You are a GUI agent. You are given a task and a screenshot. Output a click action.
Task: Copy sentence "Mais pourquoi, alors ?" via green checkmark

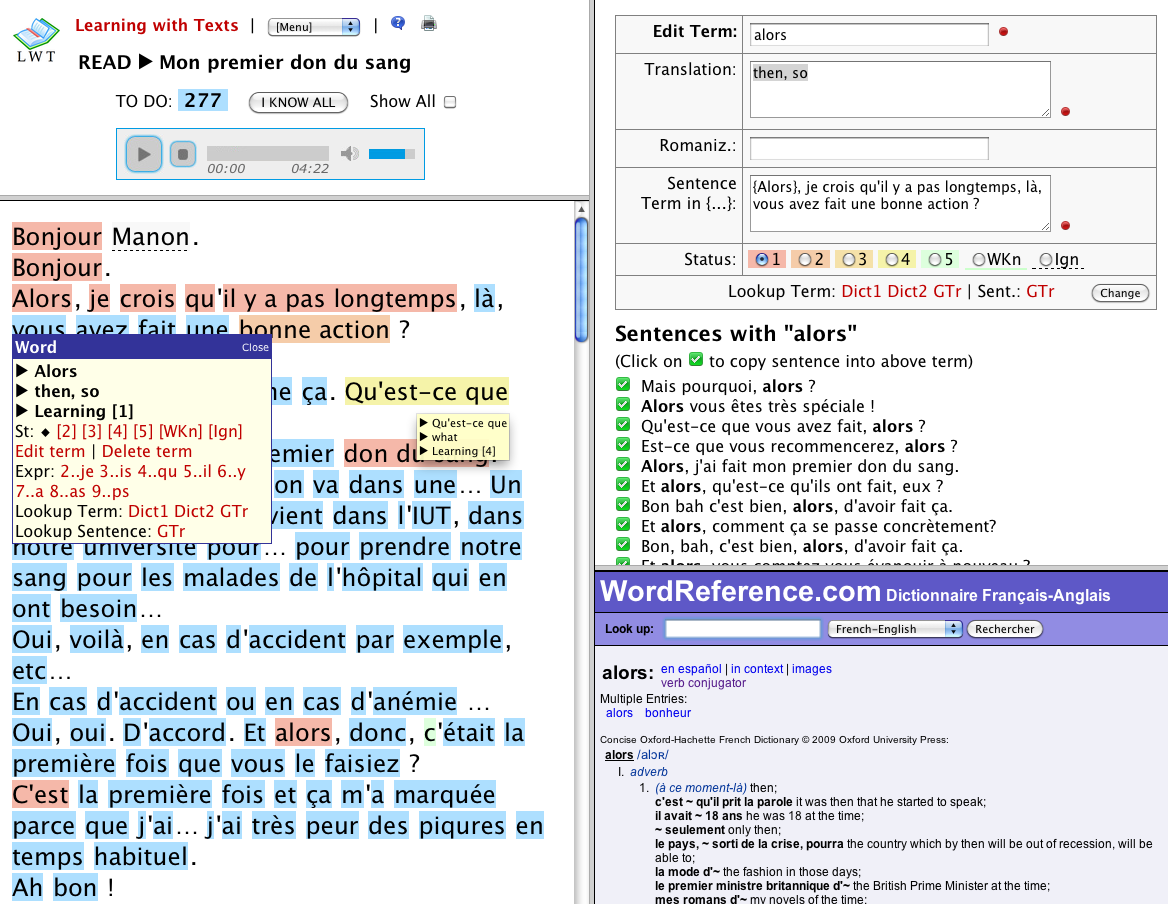pyautogui.click(x=623, y=386)
